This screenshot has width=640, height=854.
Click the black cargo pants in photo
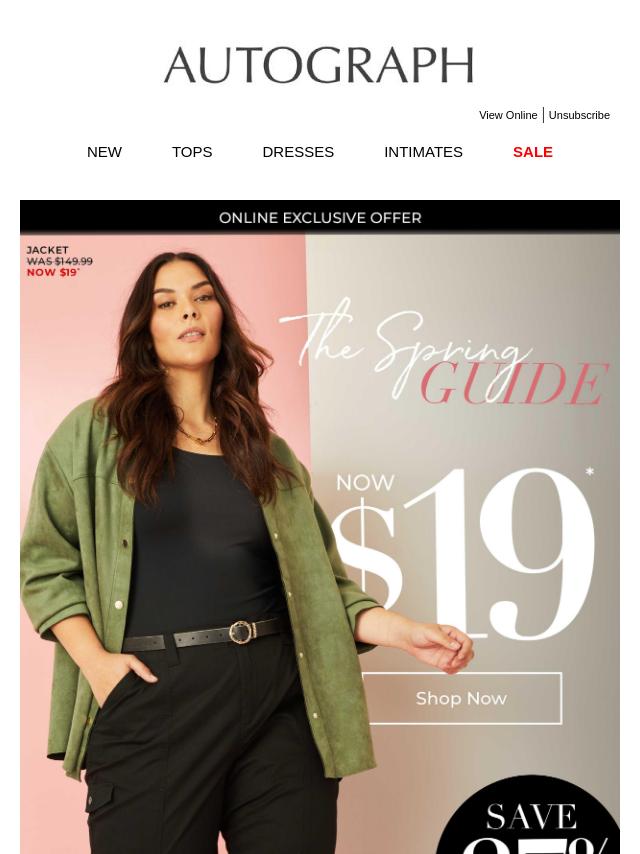tap(212, 752)
